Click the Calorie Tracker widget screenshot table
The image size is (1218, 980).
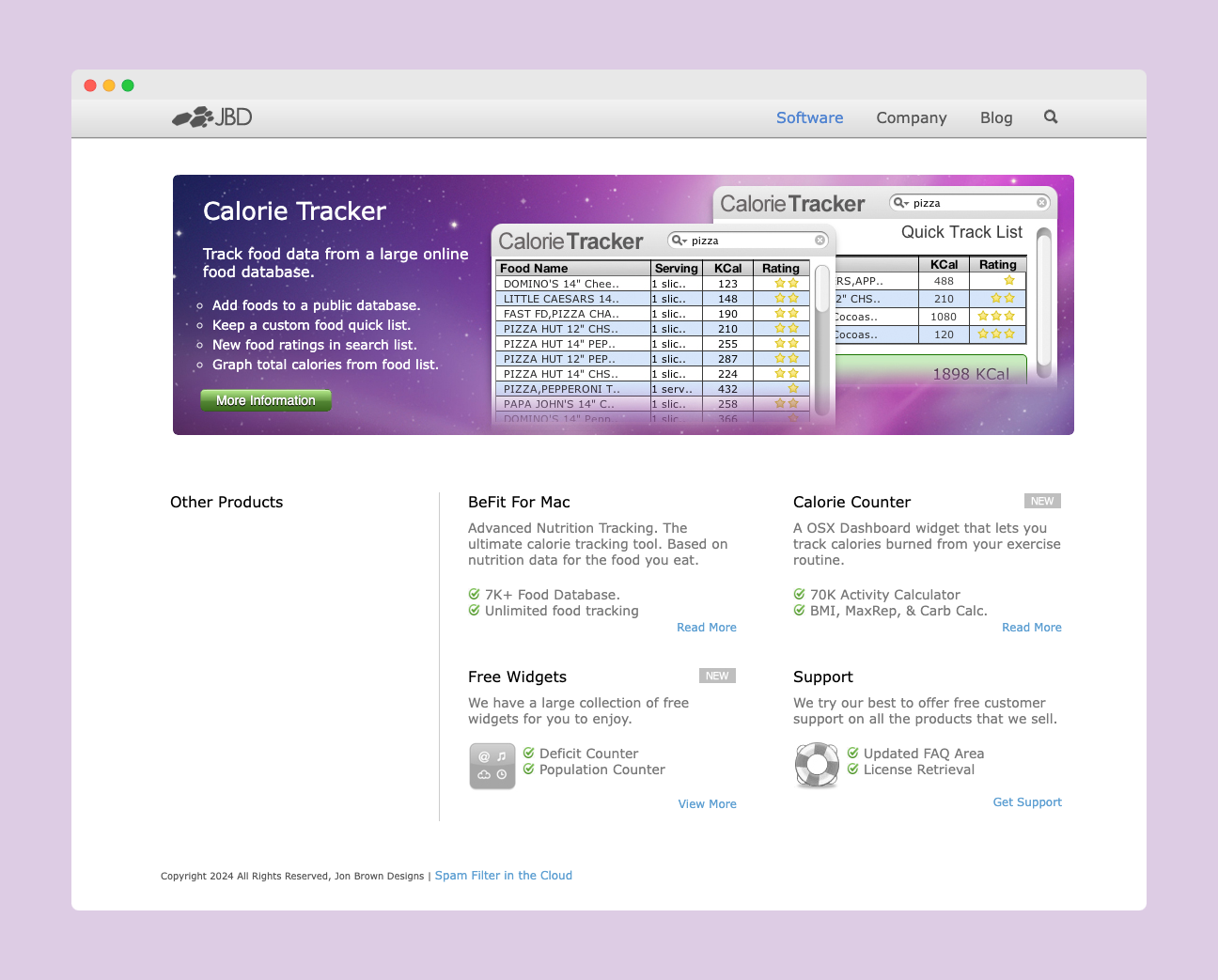pos(652,343)
